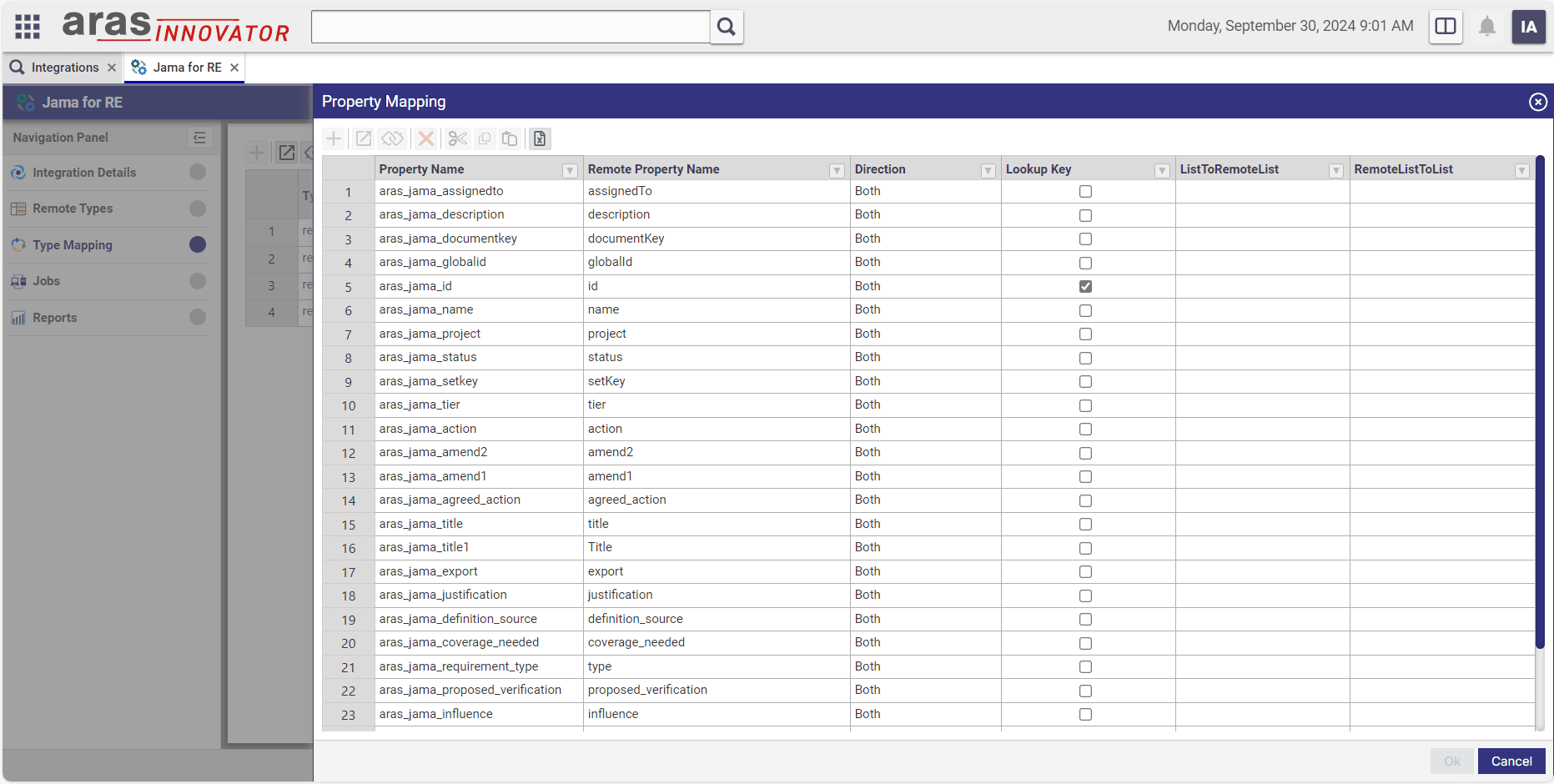Toggle Lookup Key for aras_jama_status
Screen dimensions: 1554x784
1085,358
